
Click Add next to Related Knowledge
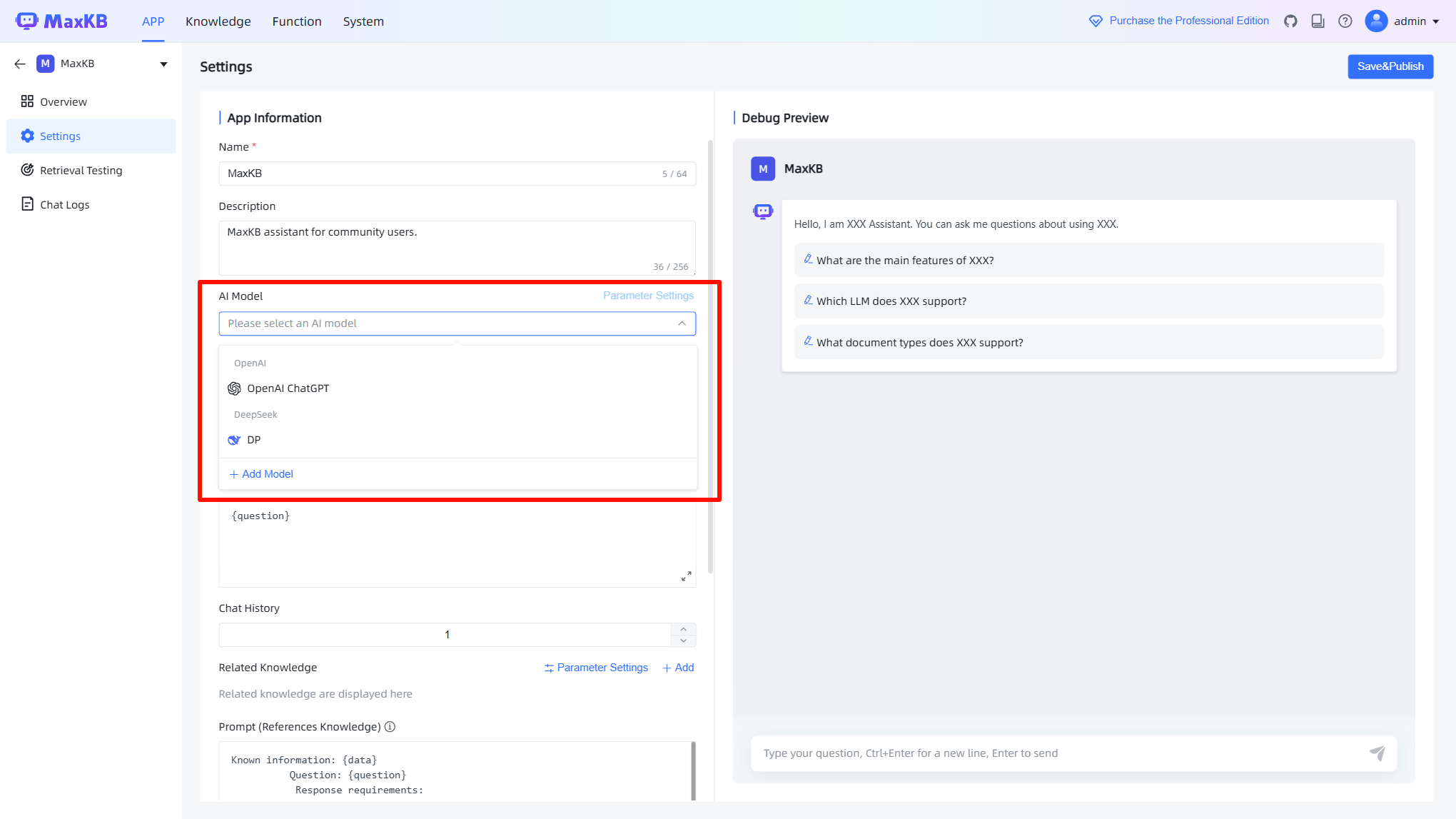tap(678, 668)
